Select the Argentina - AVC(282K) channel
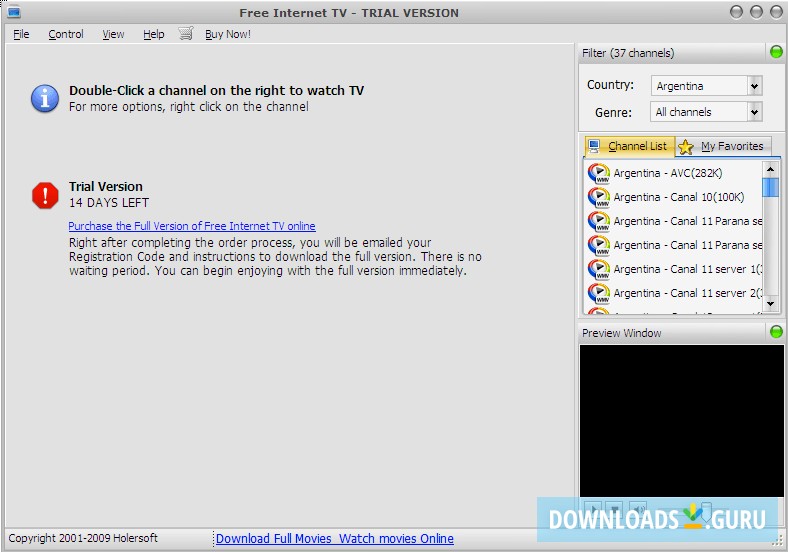 tap(673, 173)
